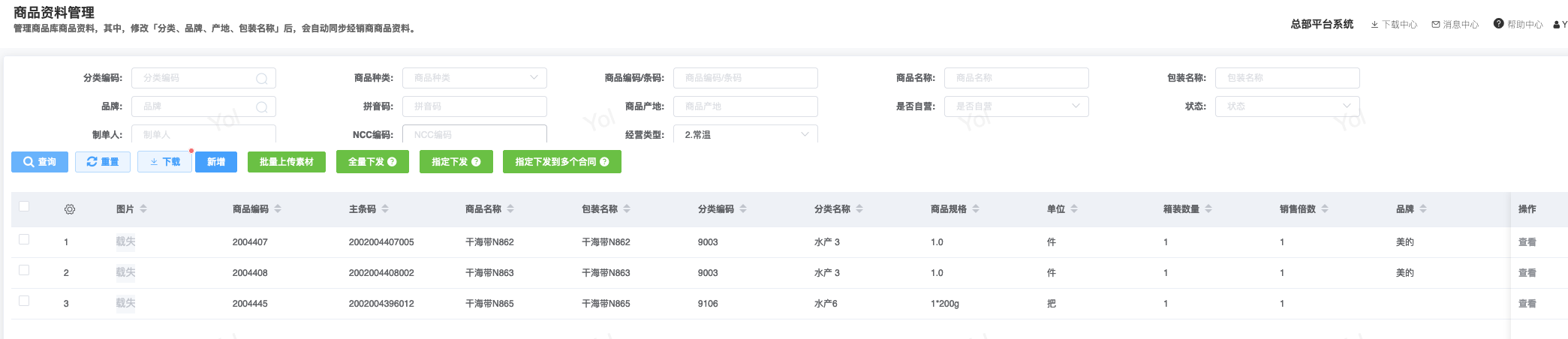This screenshot has width=1568, height=339.
Task: Click 查看 link for 干海带N863
Action: [1527, 273]
